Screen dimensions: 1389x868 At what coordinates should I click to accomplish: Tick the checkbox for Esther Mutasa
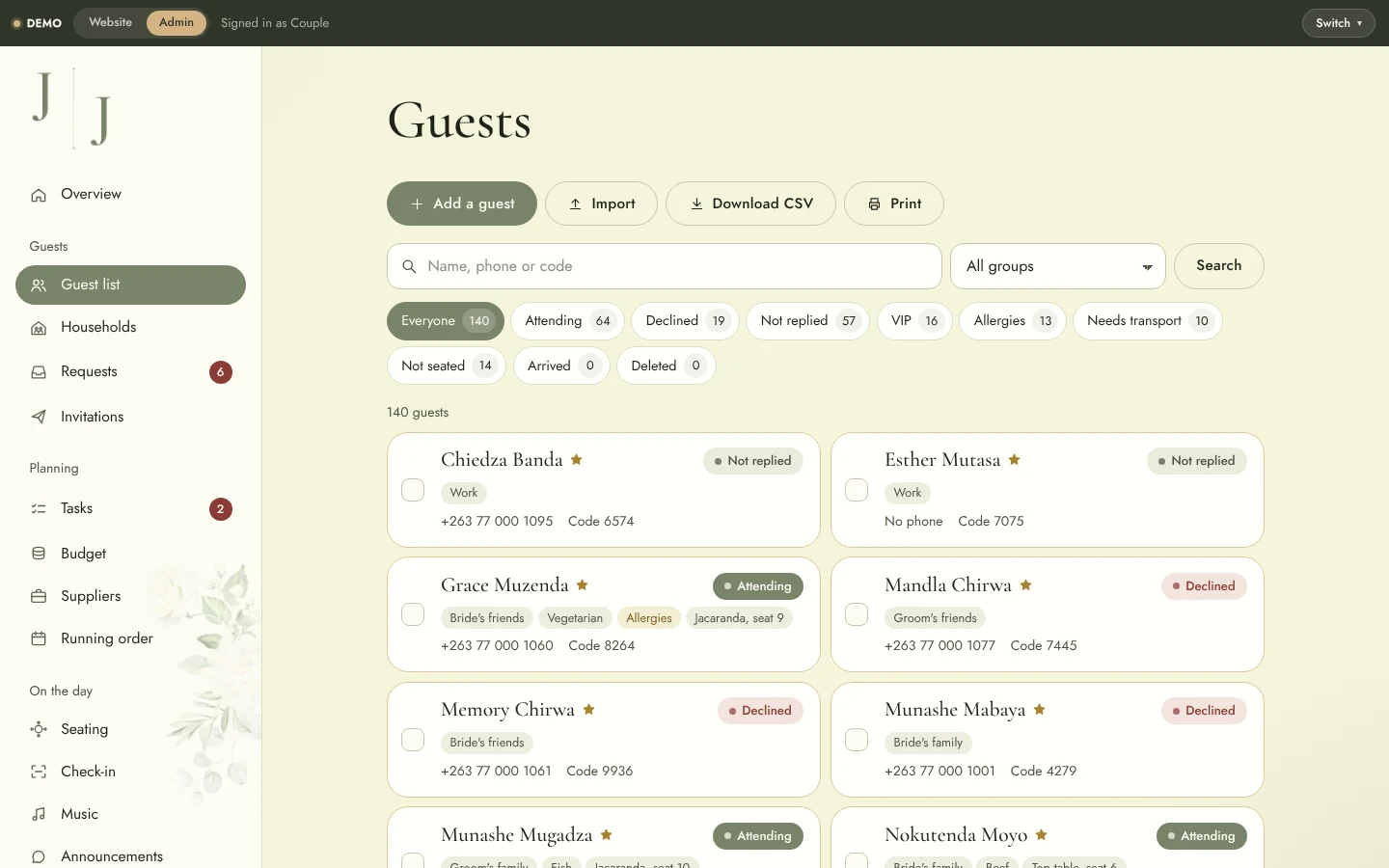[x=857, y=490]
